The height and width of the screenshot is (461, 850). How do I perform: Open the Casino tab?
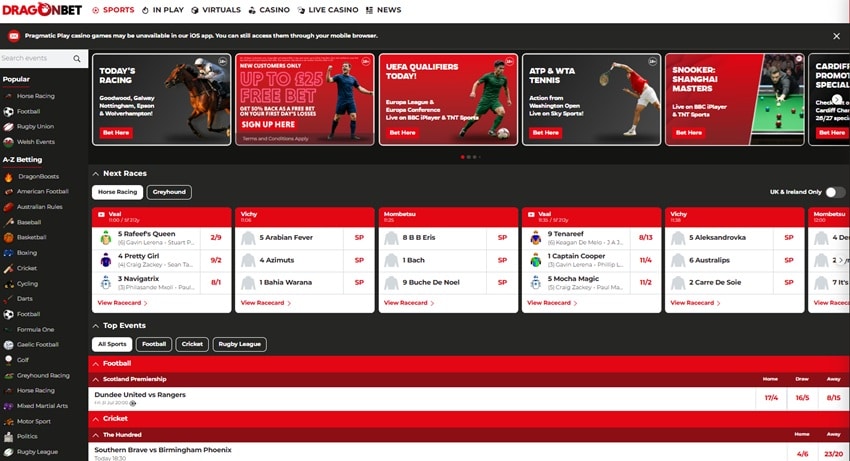[269, 10]
